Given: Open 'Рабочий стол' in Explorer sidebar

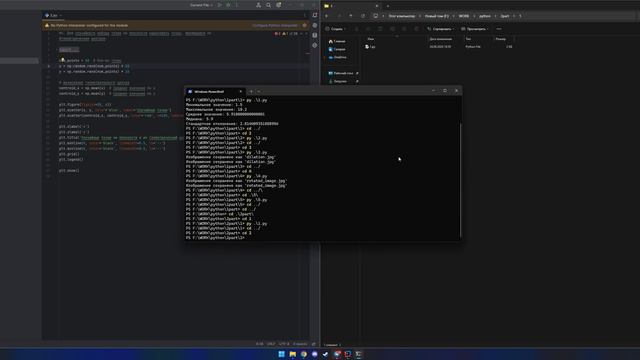Looking at the screenshot, I should pos(341,73).
